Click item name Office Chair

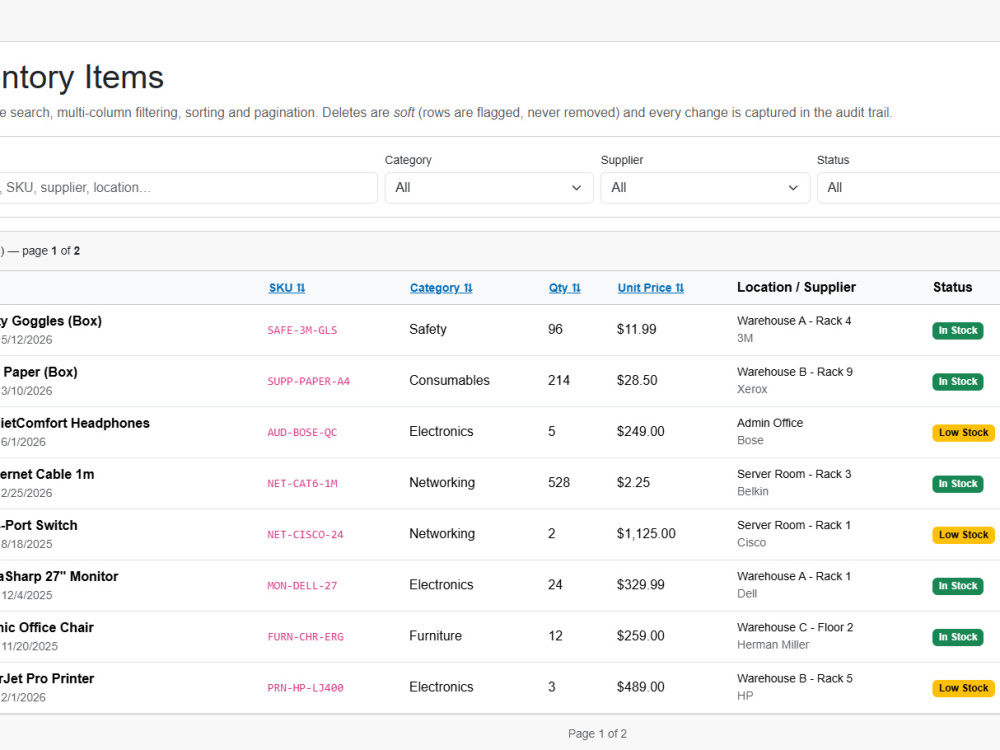pyautogui.click(x=47, y=628)
